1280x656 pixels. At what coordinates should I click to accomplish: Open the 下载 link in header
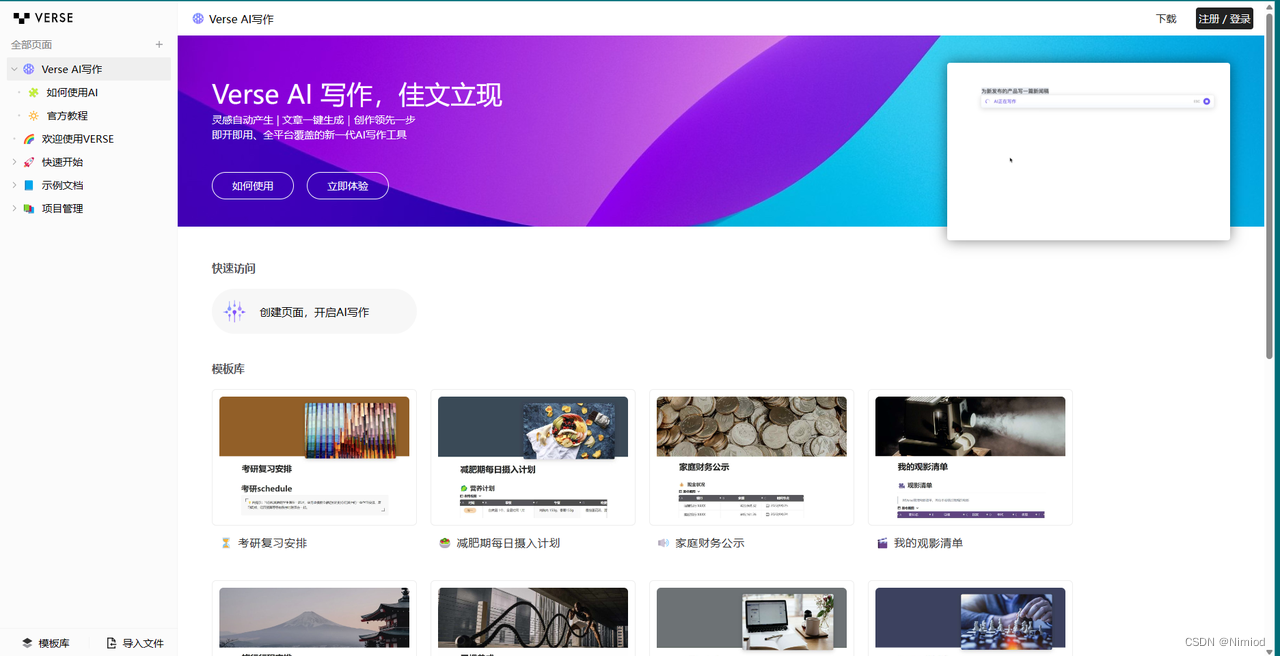tap(1166, 19)
